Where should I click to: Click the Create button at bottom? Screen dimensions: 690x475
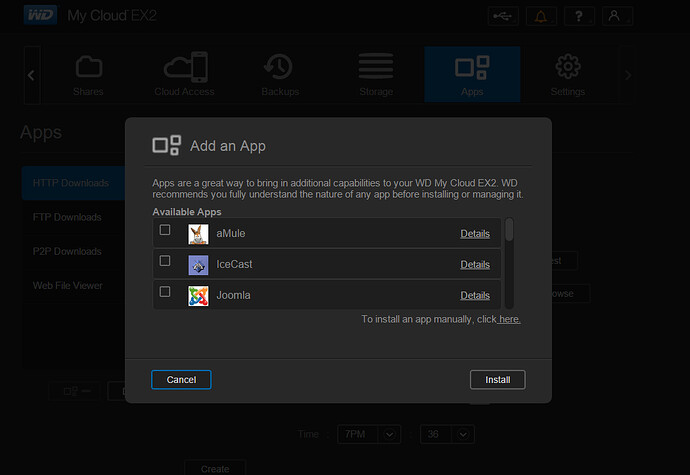tap(215, 468)
